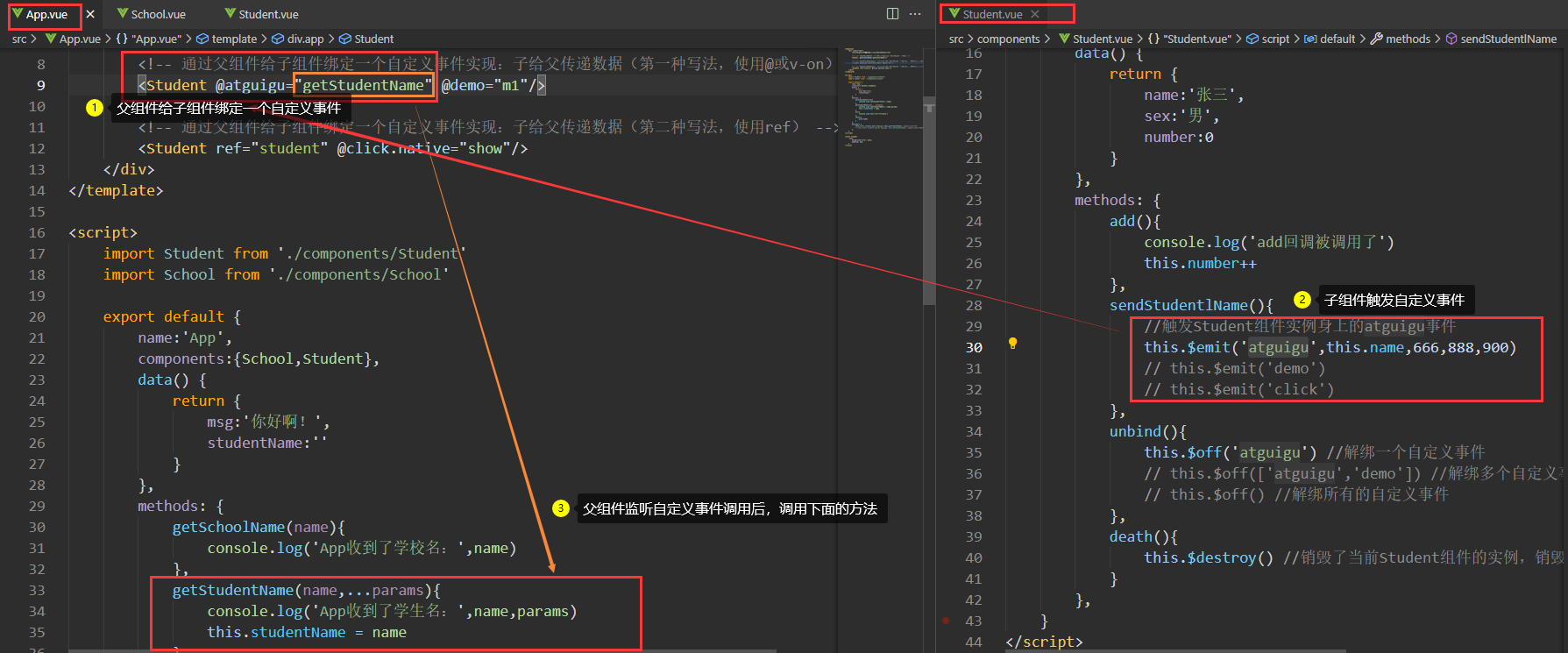Click 'sendStudentlName(){' method line
This screenshot has height=653, width=1568.
[1191, 305]
